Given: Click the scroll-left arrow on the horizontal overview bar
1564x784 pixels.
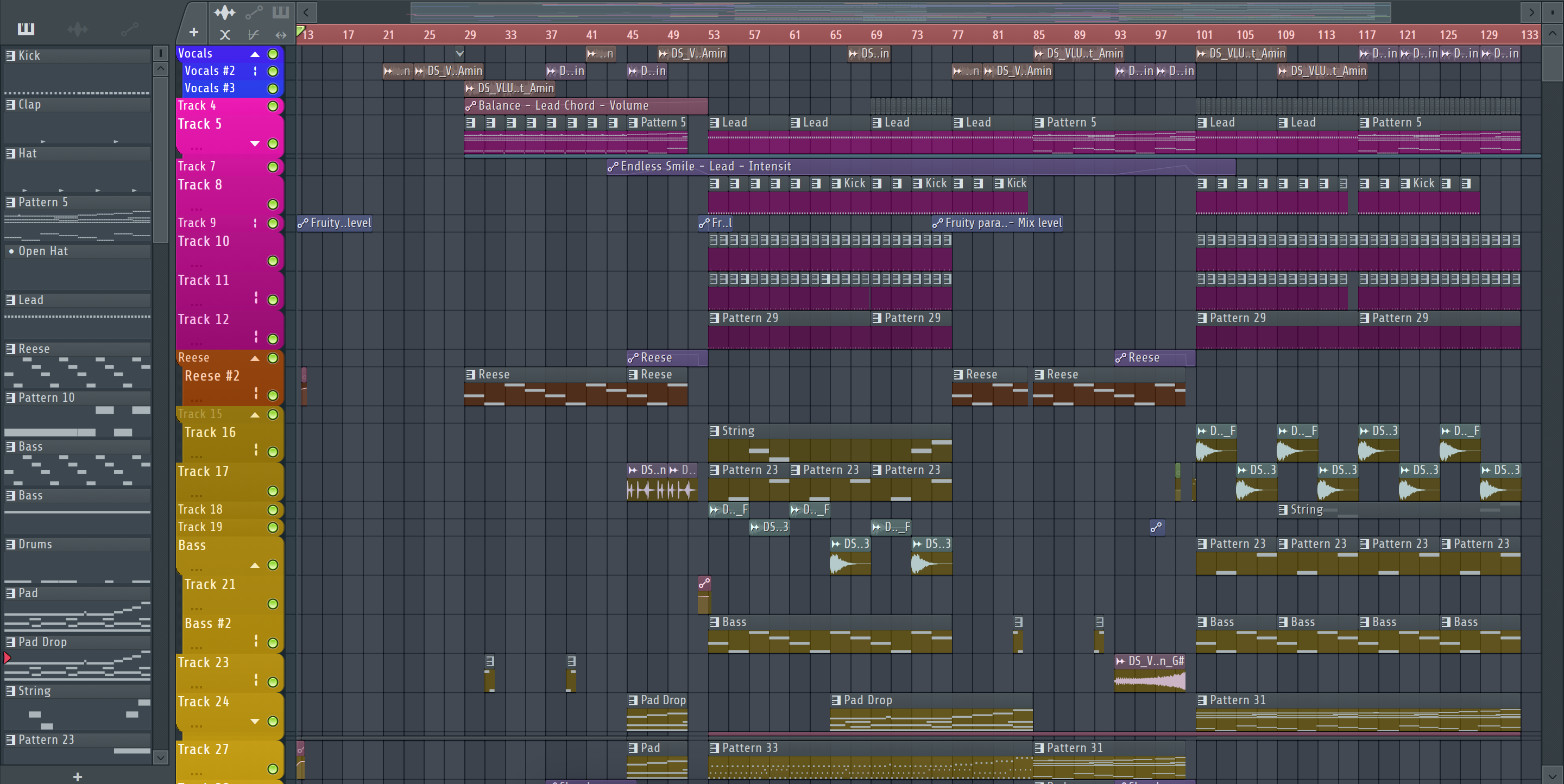Looking at the screenshot, I should coord(306,12).
